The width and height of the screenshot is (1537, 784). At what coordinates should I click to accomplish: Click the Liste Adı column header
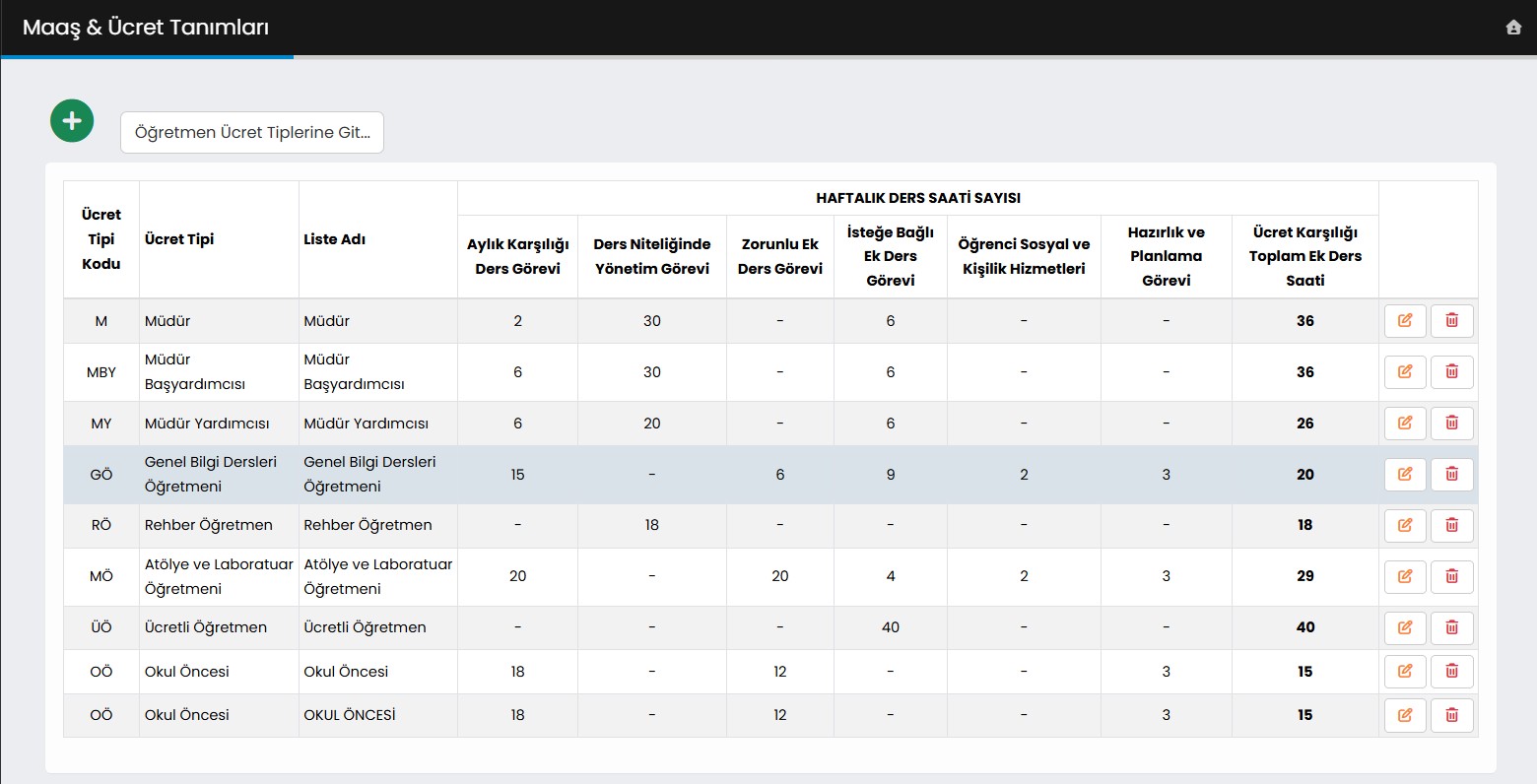[378, 239]
